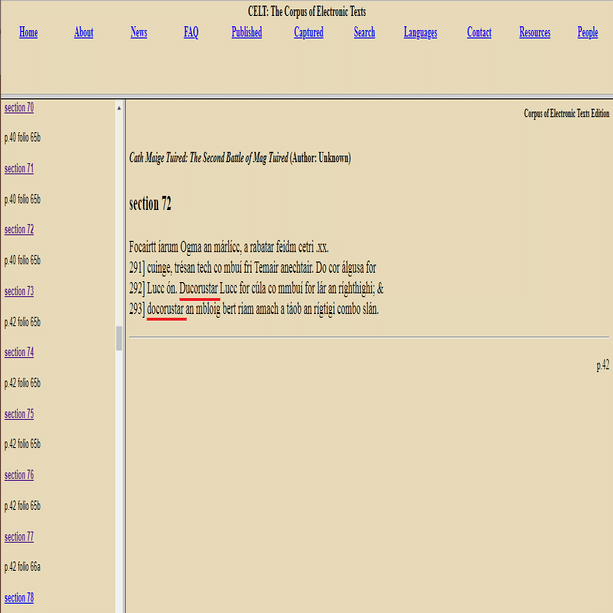Click the 'p.42' page marker at right
This screenshot has width=613, height=613.
pos(603,366)
